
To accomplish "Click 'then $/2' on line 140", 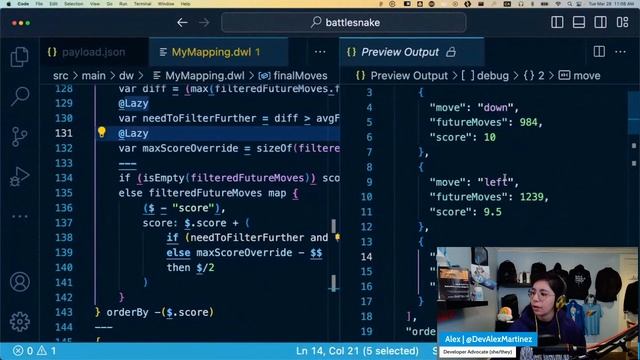I will click(190, 268).
